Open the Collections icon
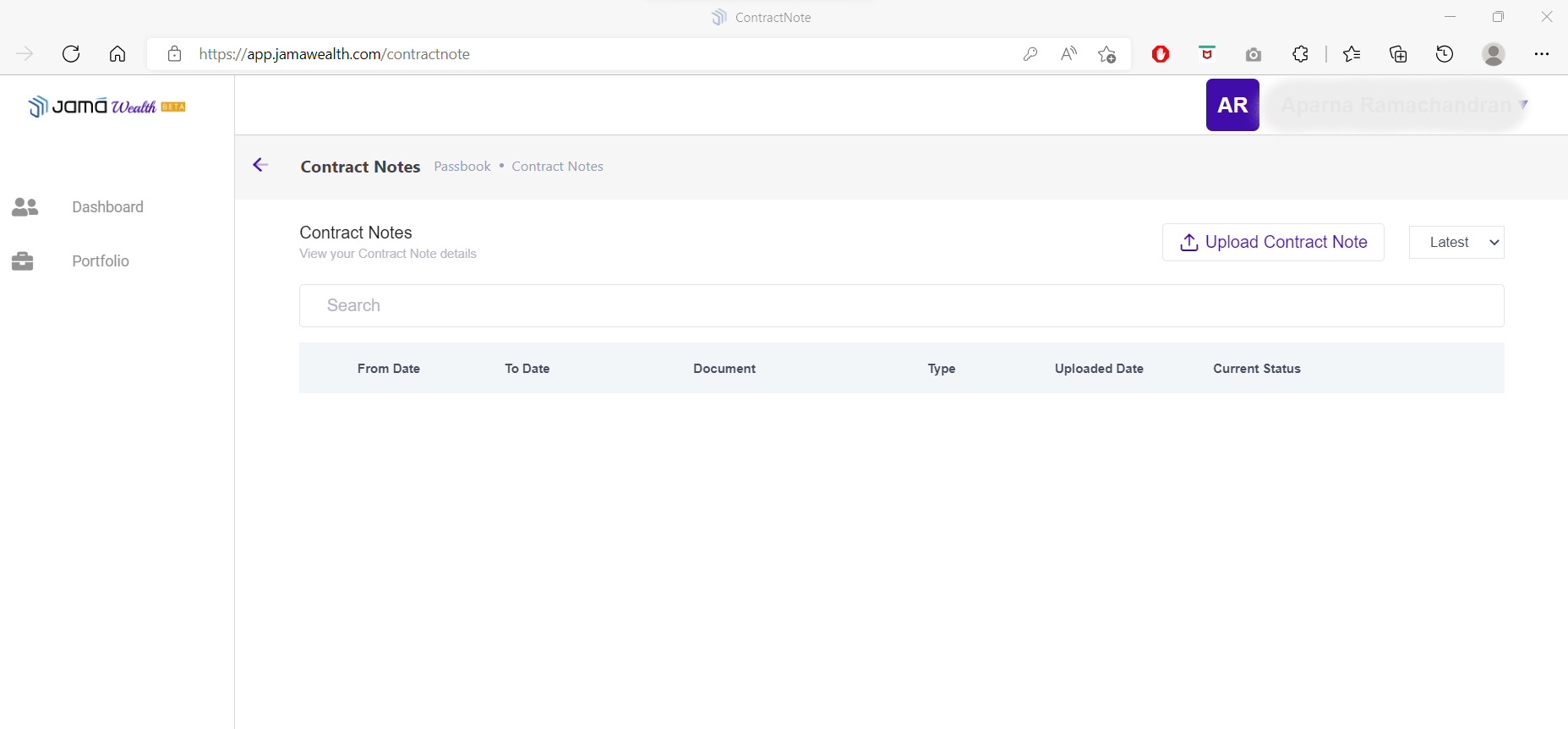The height and width of the screenshot is (729, 1568). point(1398,54)
